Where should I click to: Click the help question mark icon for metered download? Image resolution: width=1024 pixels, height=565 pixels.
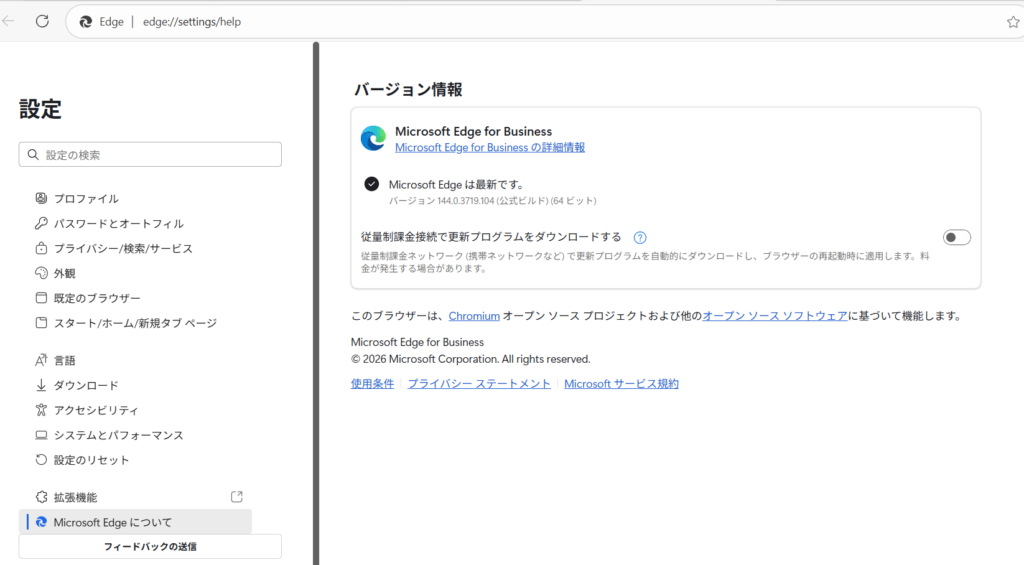point(640,238)
